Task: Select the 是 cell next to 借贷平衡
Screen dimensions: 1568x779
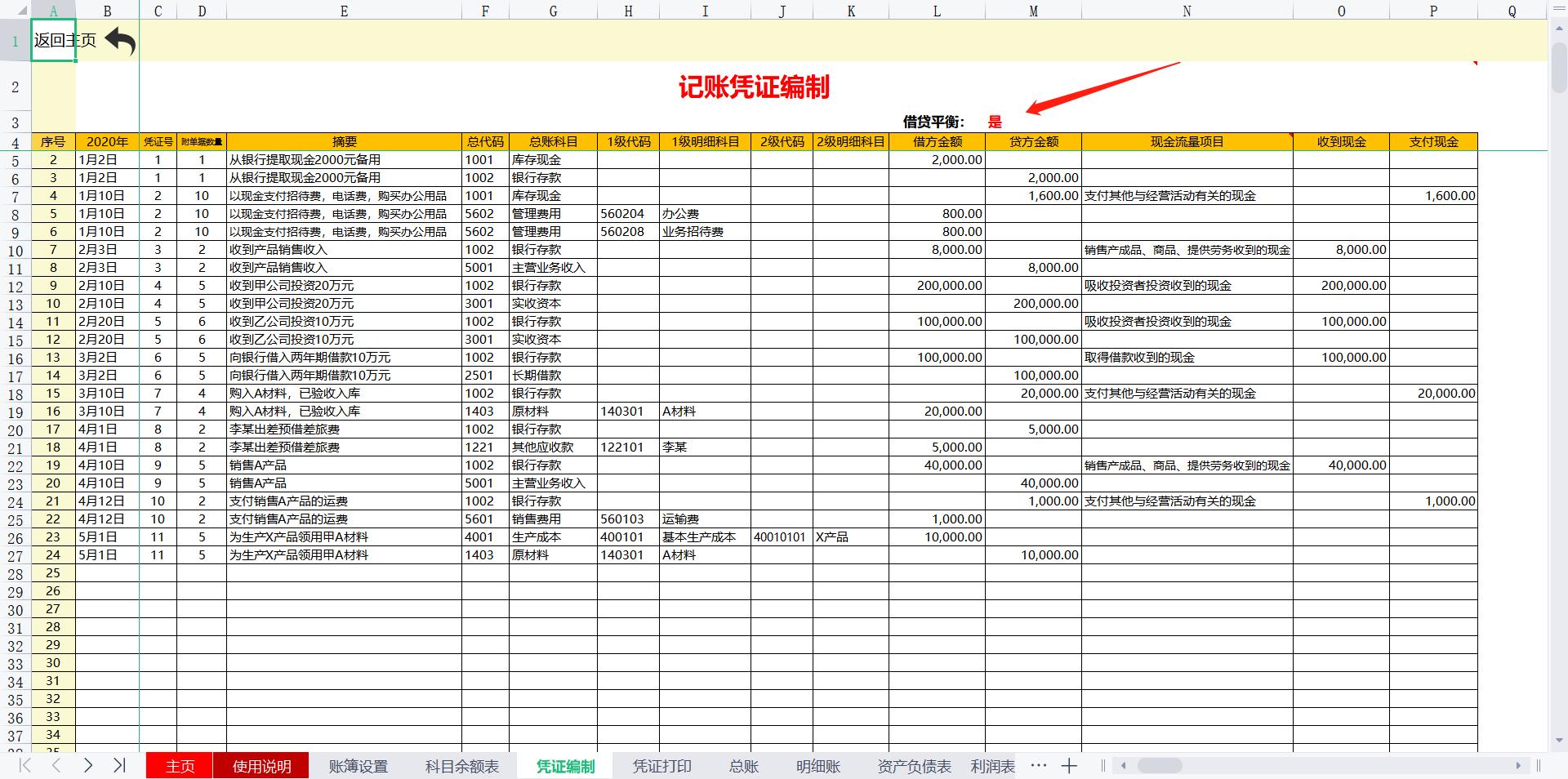Action: [996, 120]
